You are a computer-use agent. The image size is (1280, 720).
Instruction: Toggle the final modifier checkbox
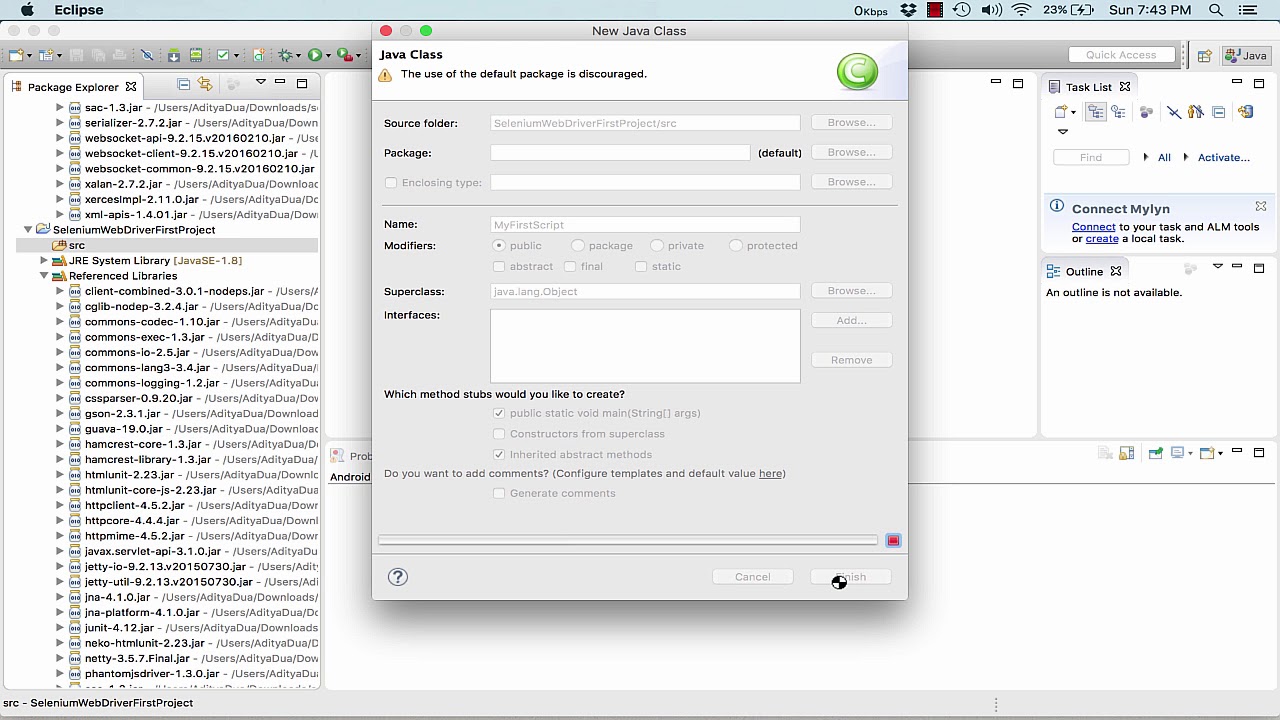pos(570,267)
